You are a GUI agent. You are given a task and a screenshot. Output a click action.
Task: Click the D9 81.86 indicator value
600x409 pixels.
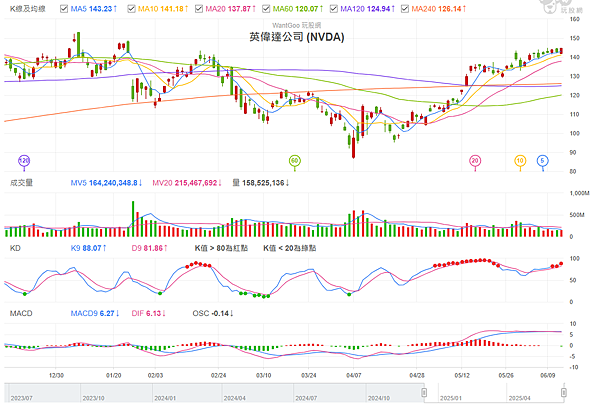[150, 248]
